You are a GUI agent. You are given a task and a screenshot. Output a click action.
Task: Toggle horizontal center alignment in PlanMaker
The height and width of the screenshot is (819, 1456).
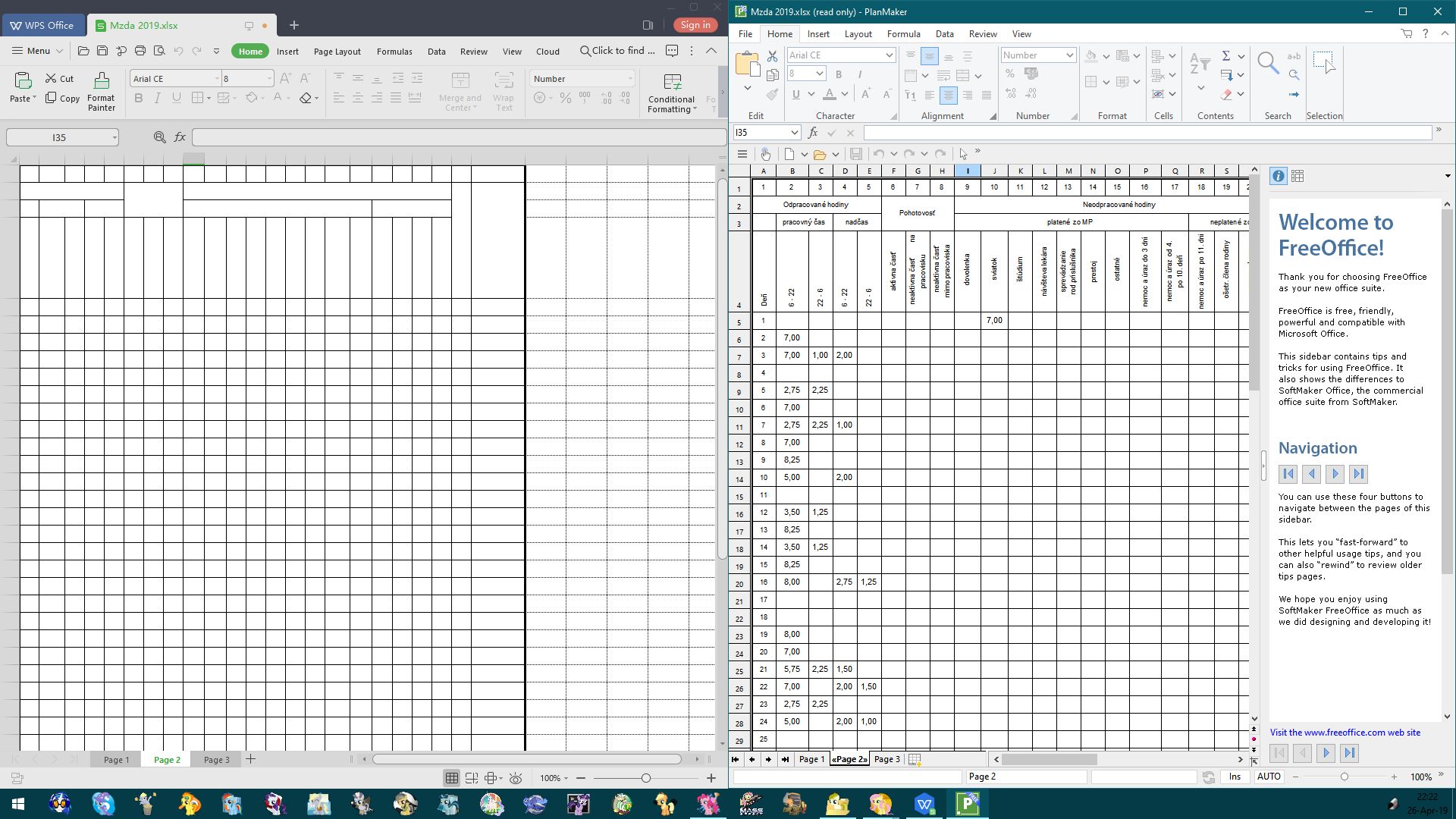tap(948, 95)
